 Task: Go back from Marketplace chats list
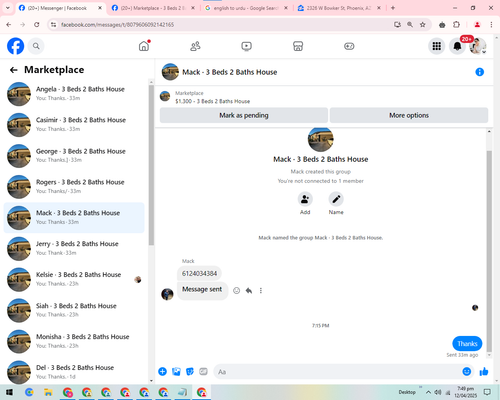tap(13, 70)
